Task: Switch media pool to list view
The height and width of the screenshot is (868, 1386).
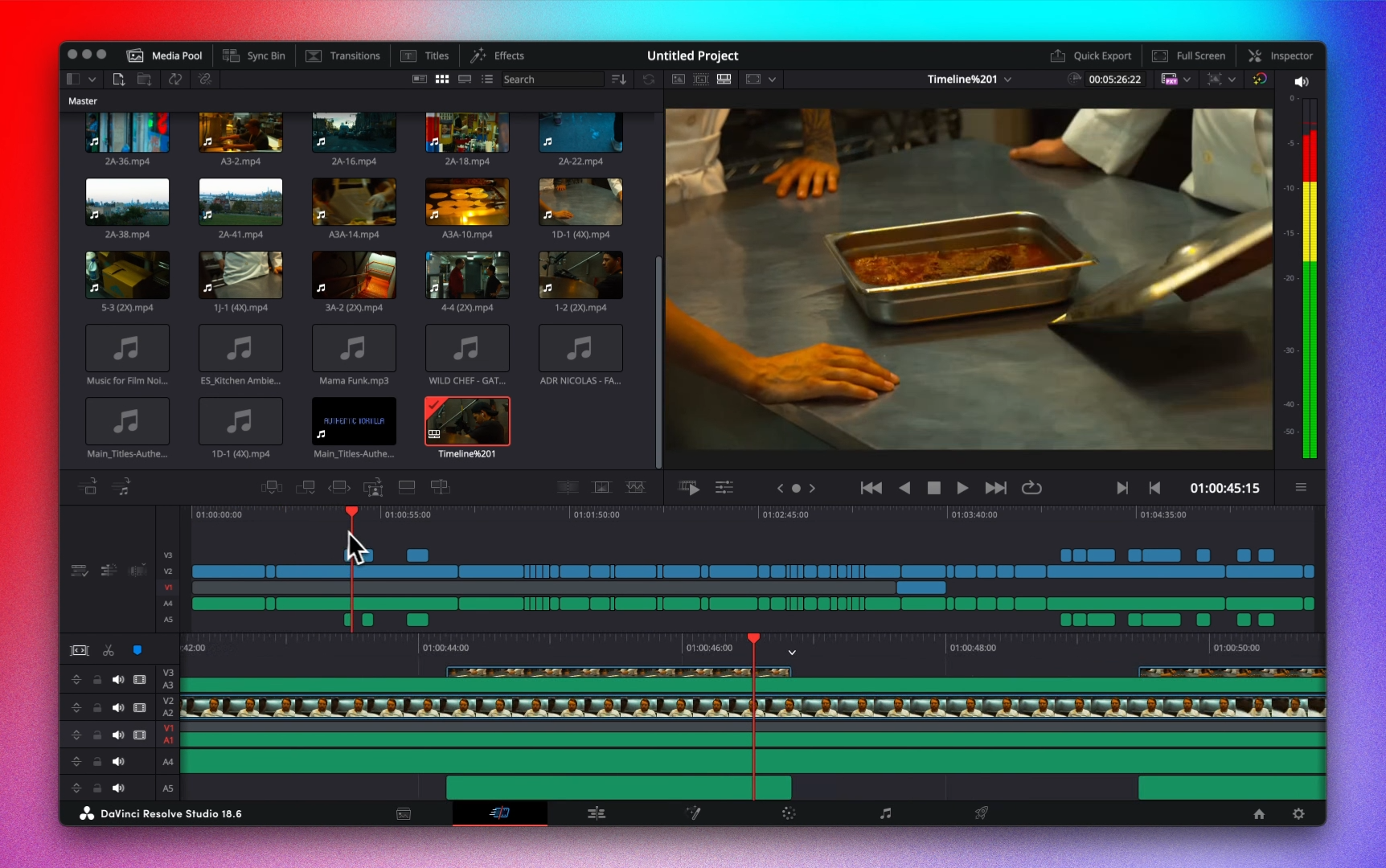Action: 487,79
